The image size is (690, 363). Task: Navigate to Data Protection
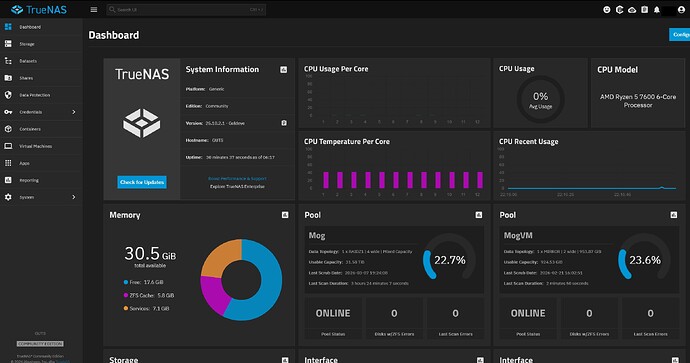click(41, 95)
